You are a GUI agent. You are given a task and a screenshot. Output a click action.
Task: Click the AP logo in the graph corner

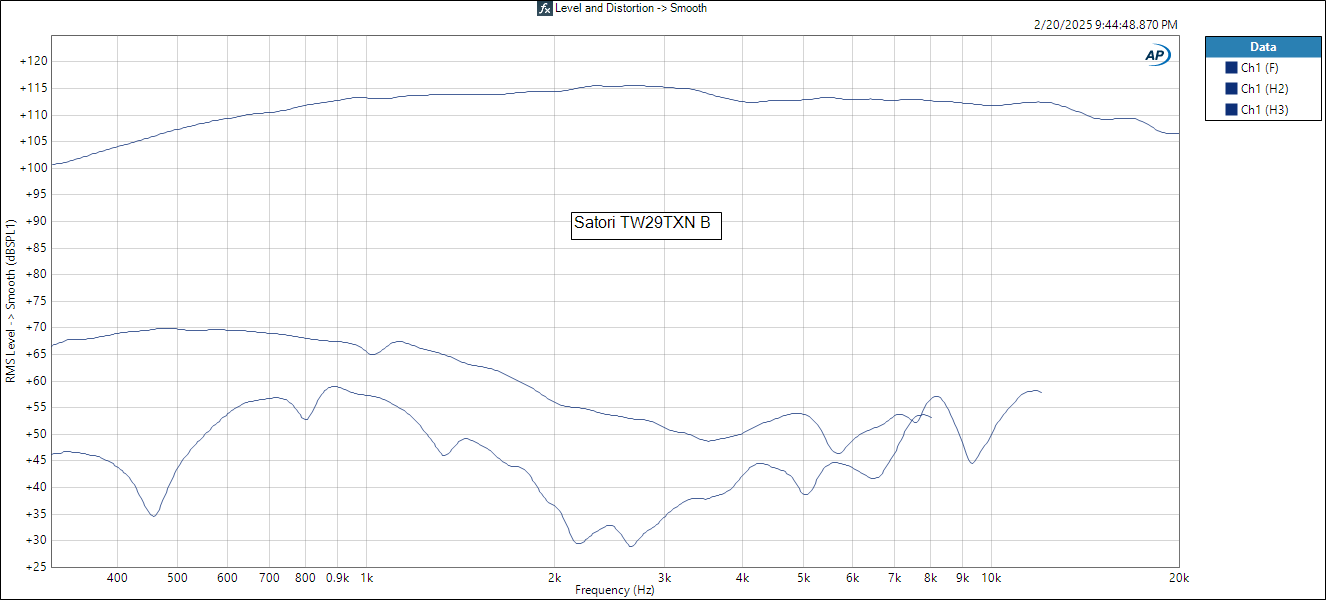tap(1157, 56)
